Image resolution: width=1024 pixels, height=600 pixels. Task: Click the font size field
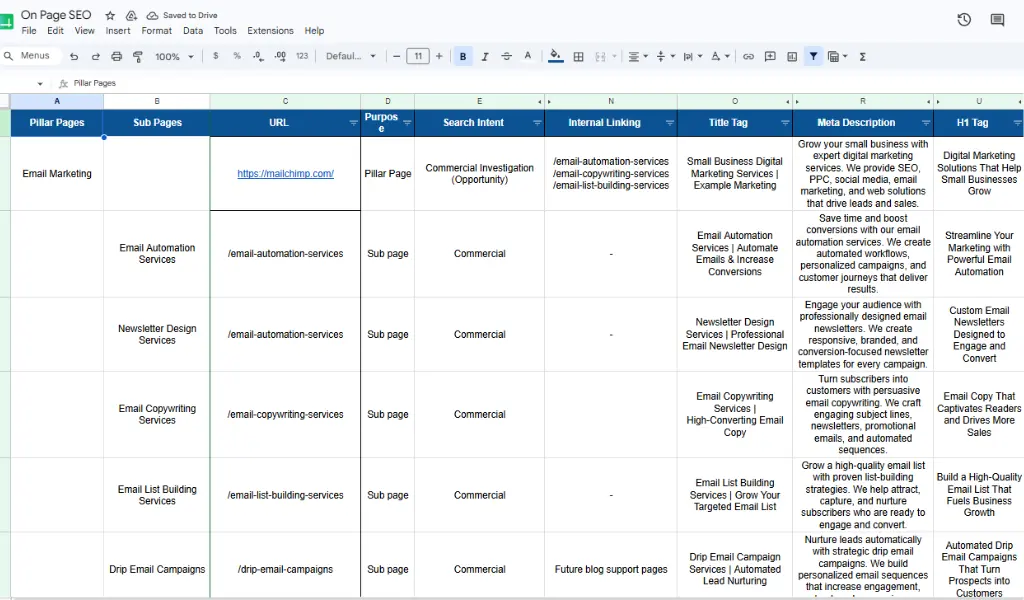point(418,56)
